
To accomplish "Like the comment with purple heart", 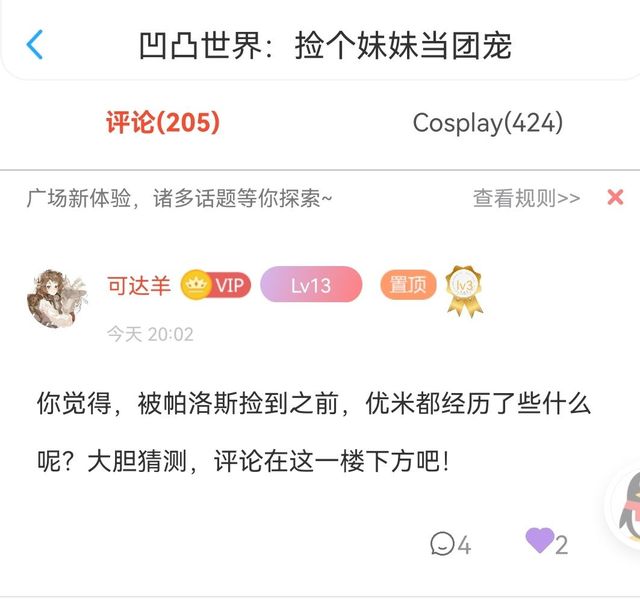I will coord(540,540).
